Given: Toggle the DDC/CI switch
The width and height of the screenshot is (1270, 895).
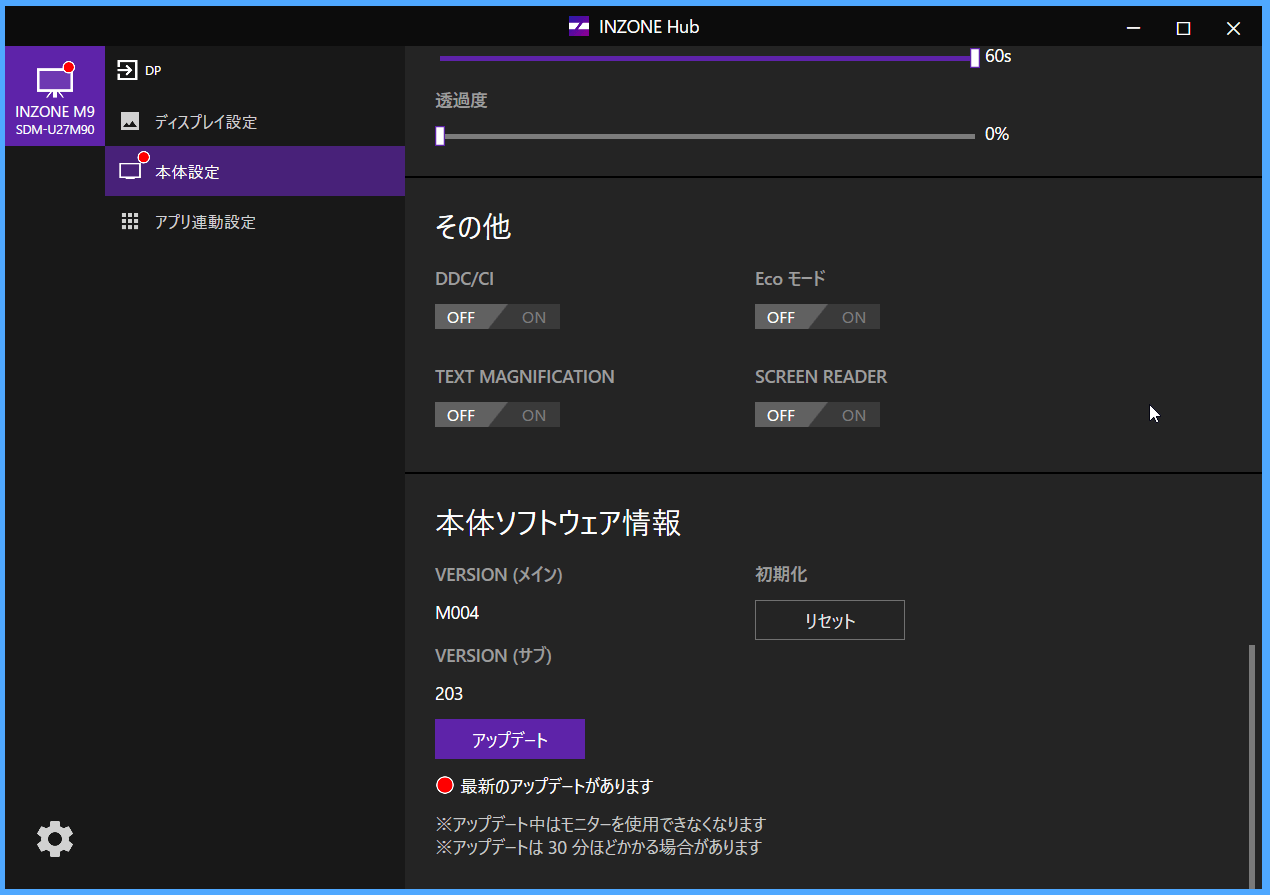Looking at the screenshot, I should point(497,317).
